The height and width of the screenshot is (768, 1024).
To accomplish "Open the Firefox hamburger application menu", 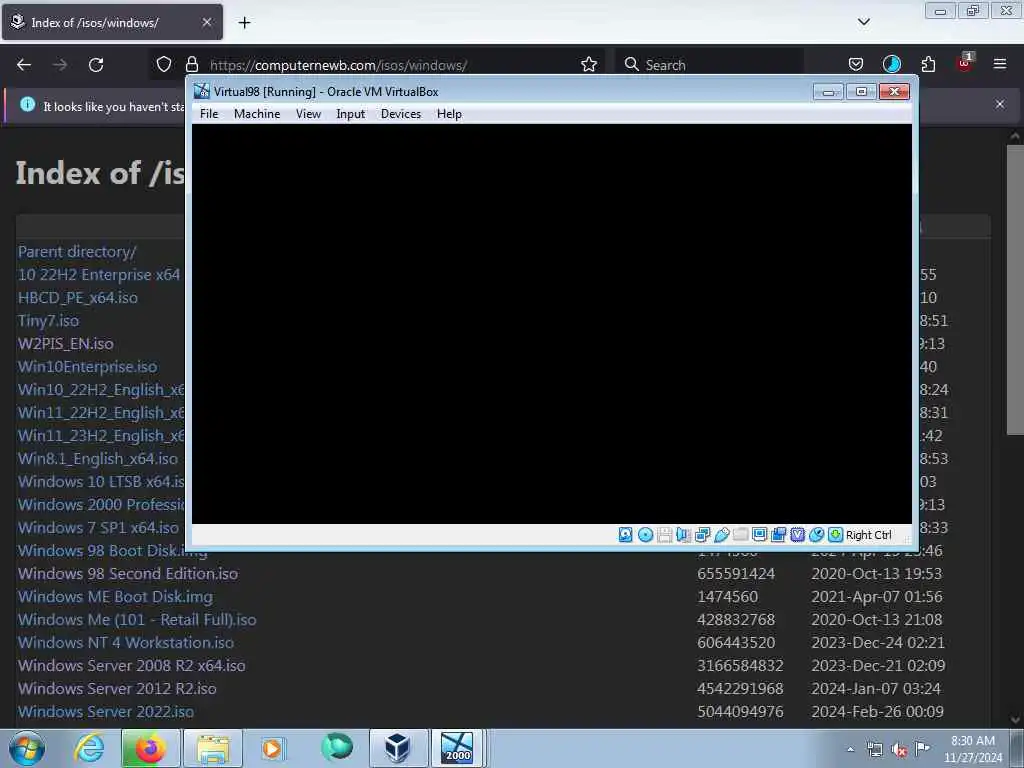I will [1000, 64].
